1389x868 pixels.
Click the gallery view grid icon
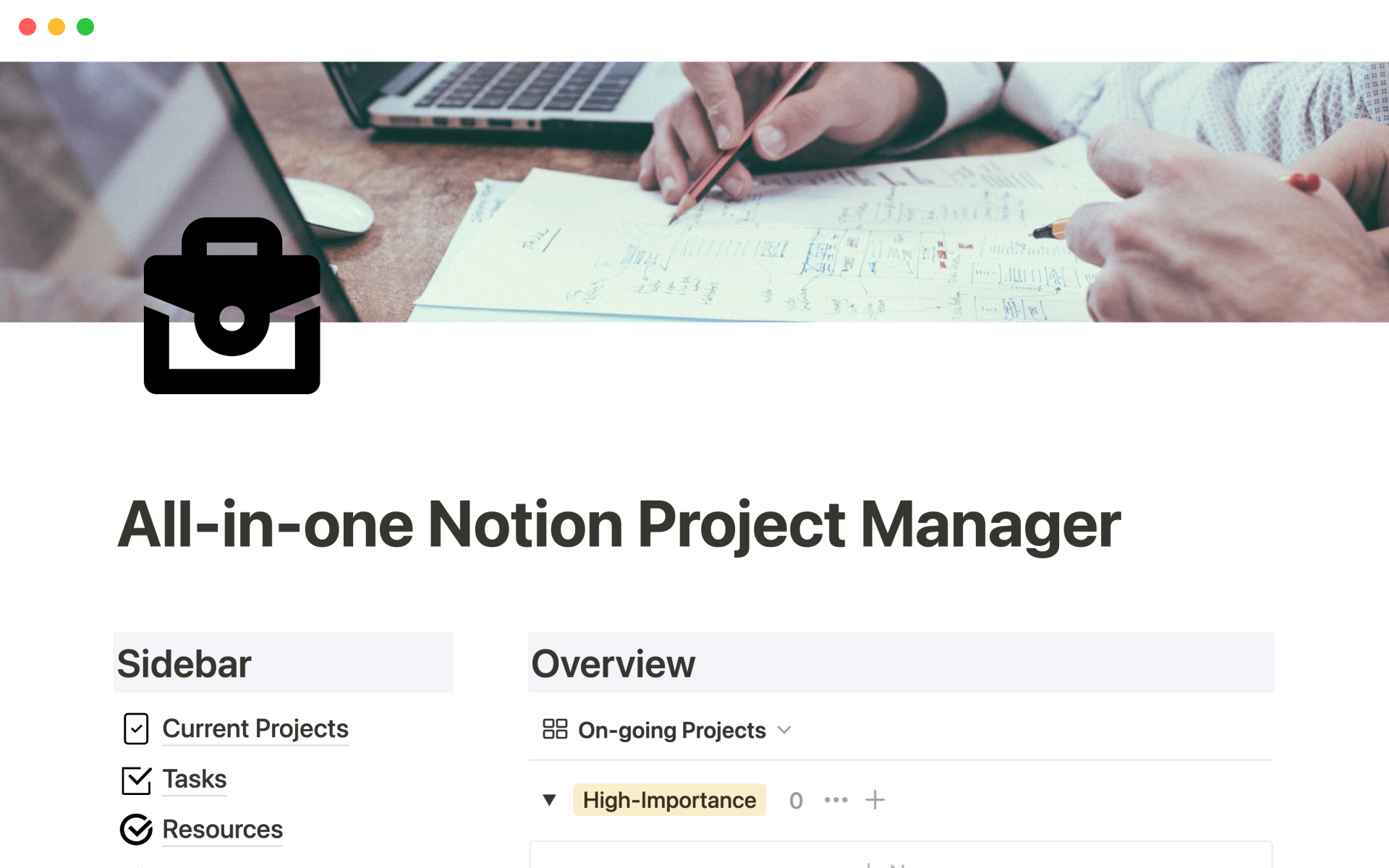(x=555, y=729)
